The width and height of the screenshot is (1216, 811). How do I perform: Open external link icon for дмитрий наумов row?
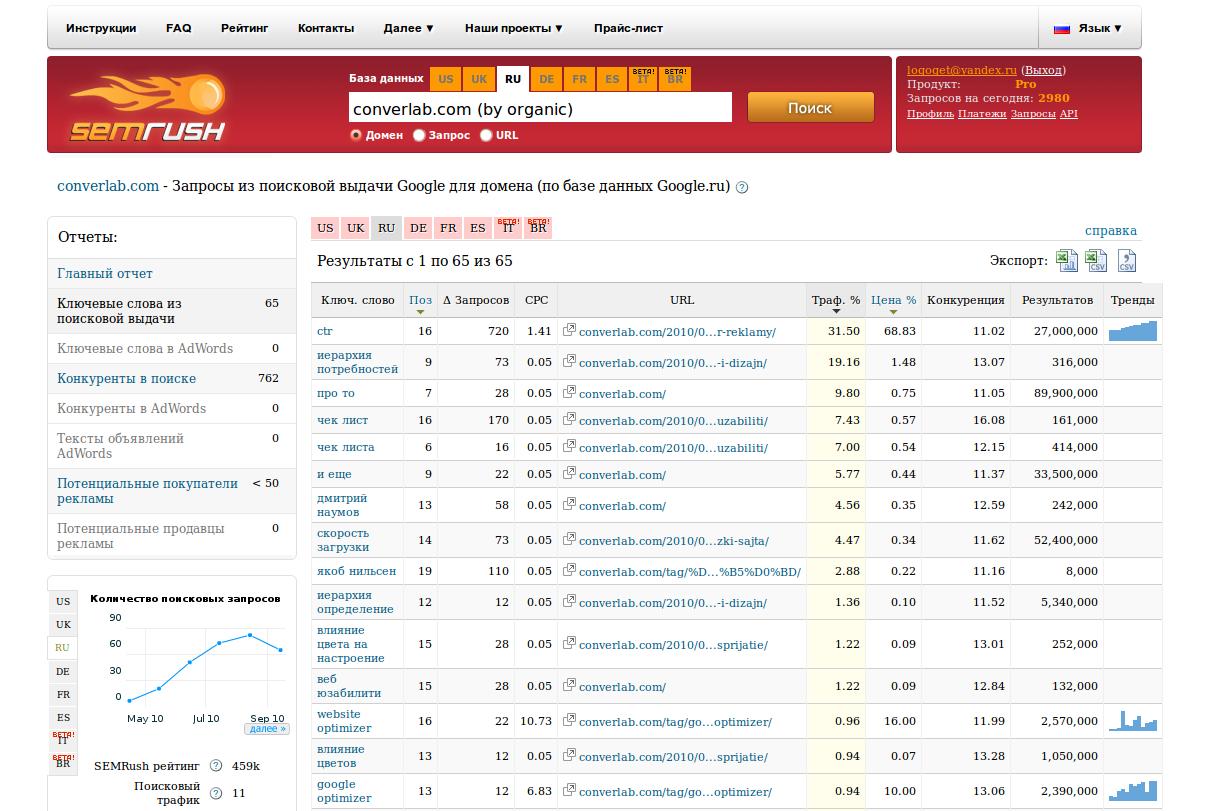pos(569,504)
